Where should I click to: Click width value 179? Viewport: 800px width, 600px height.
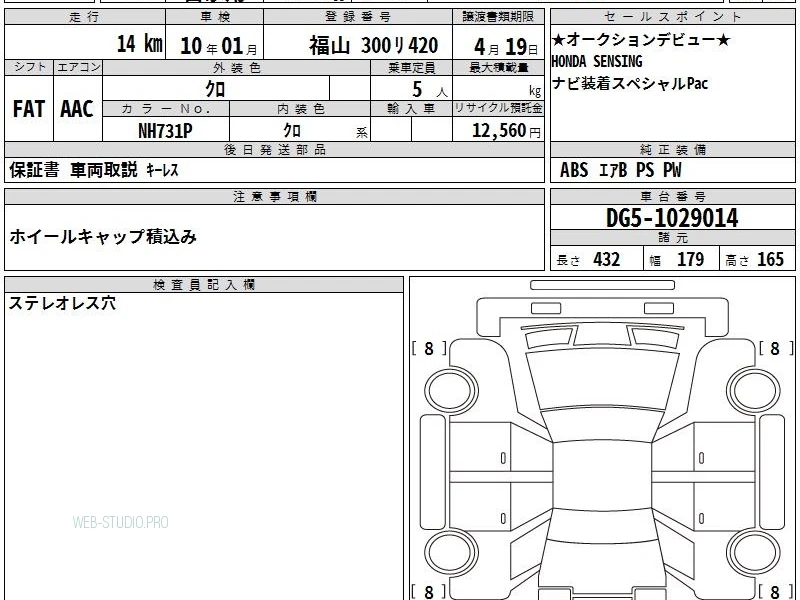coord(690,259)
